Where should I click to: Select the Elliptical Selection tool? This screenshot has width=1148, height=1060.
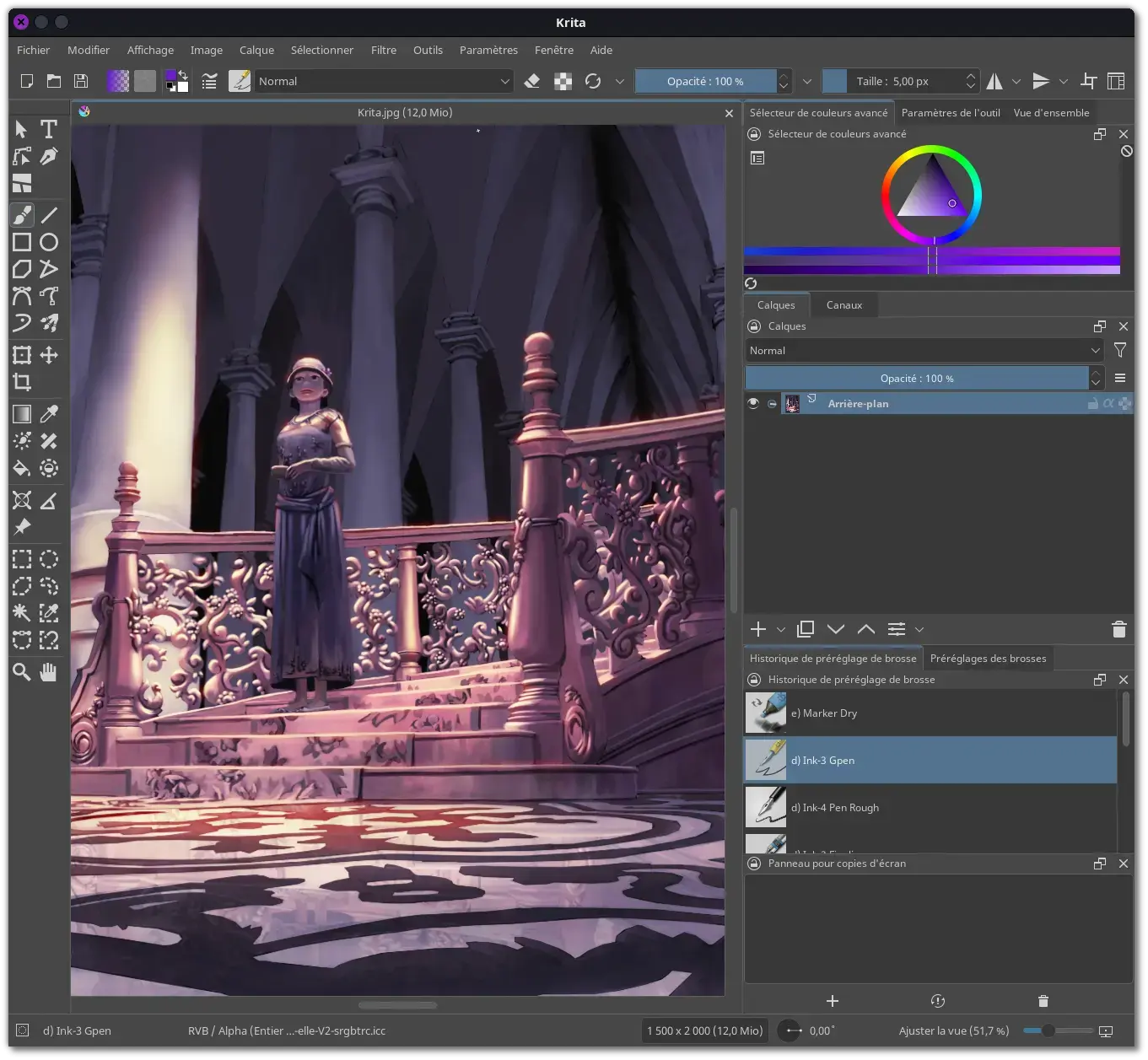coord(49,559)
